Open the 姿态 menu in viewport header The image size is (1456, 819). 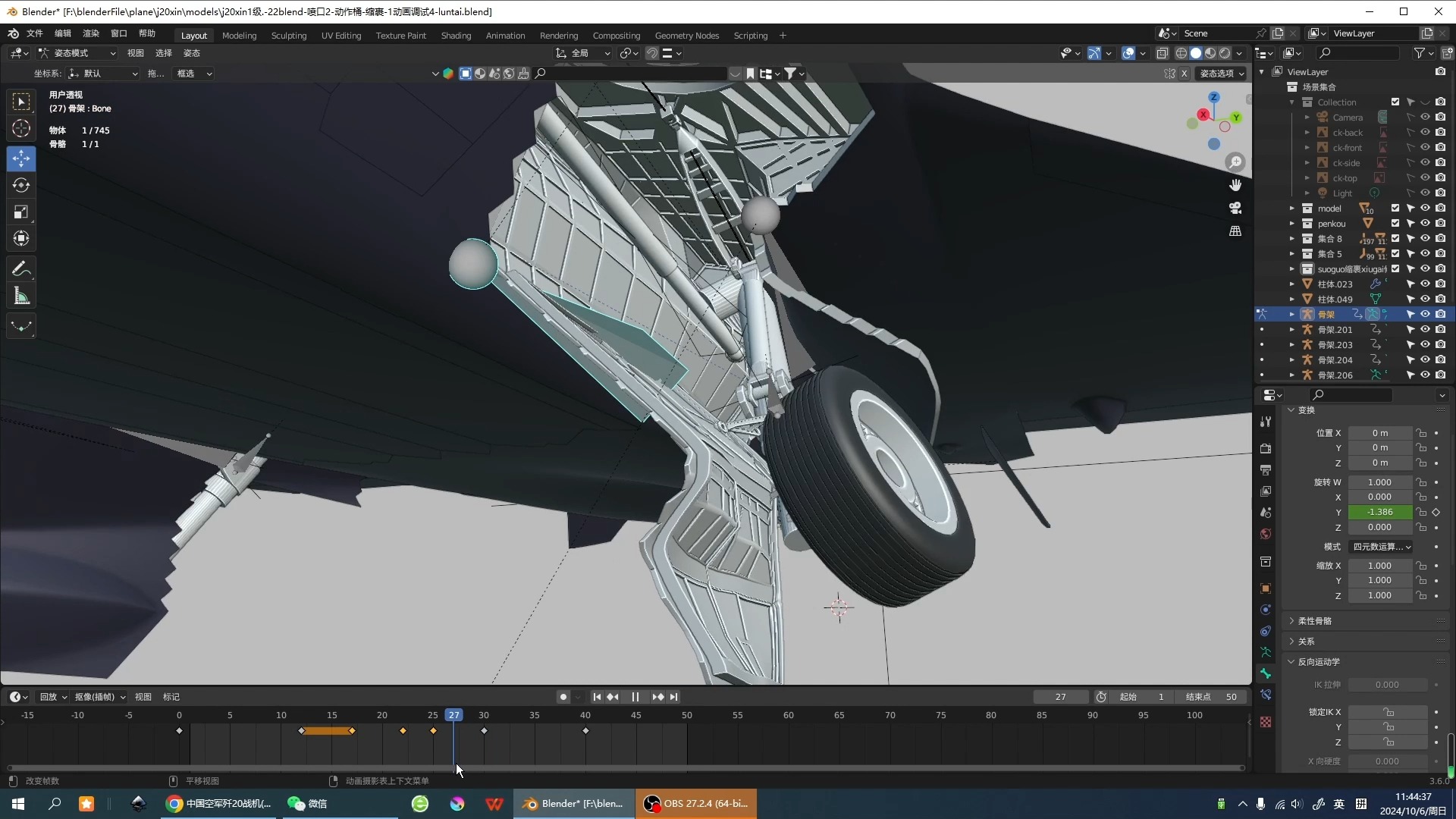tap(192, 53)
